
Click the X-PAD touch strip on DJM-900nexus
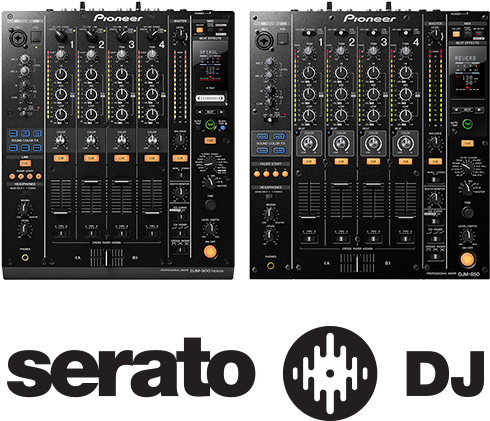point(210,98)
